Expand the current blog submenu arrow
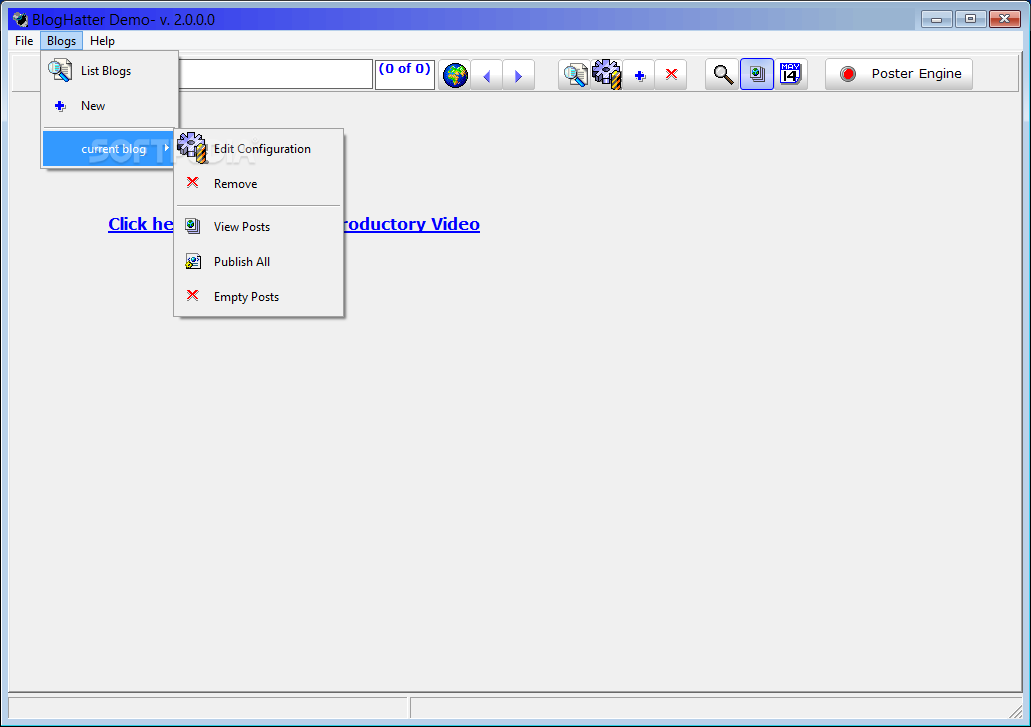Viewport: 1031px width, 727px height. 166,149
